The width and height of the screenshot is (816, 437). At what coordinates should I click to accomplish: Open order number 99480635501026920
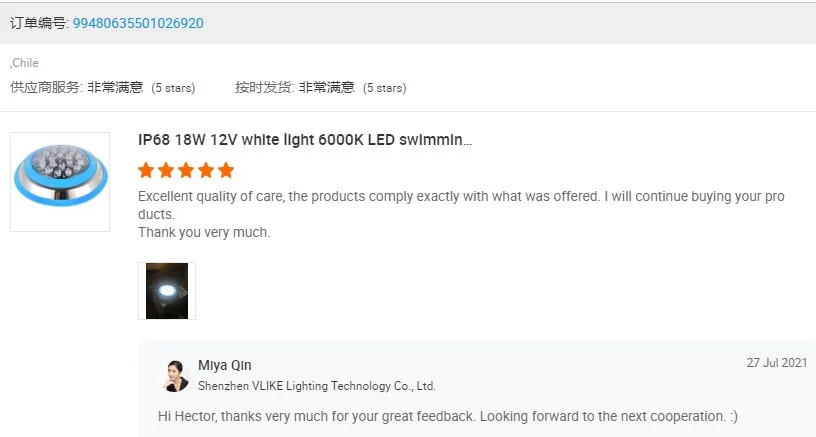(138, 22)
